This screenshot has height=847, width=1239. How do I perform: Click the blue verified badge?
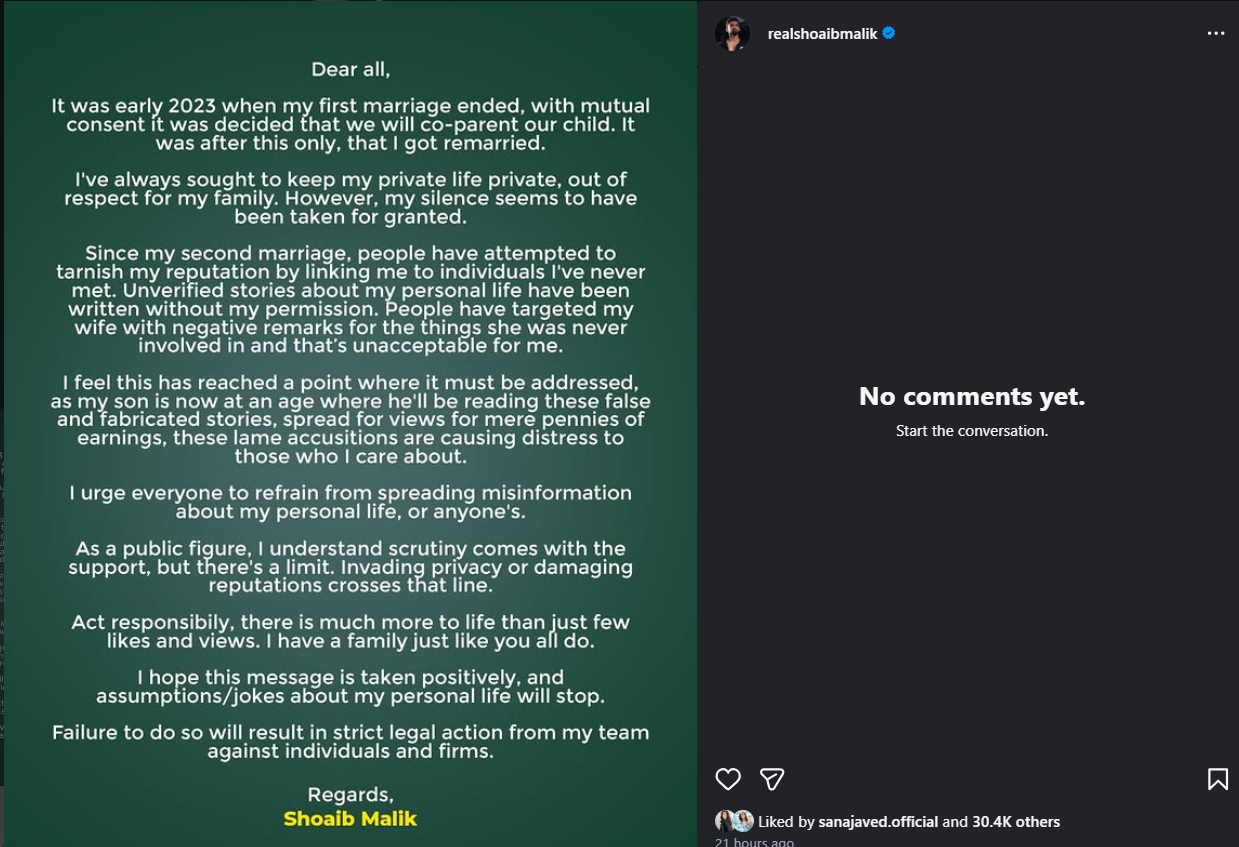pyautogui.click(x=889, y=33)
